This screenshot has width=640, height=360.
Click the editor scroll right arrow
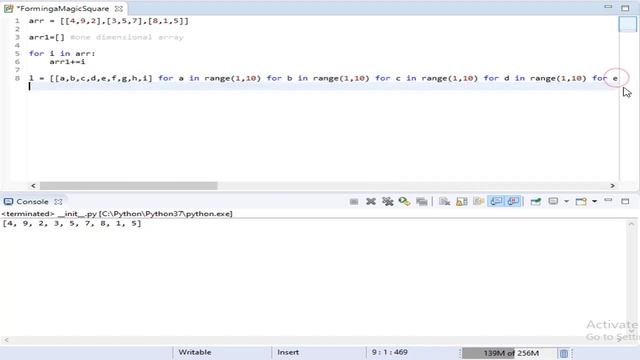(x=612, y=186)
